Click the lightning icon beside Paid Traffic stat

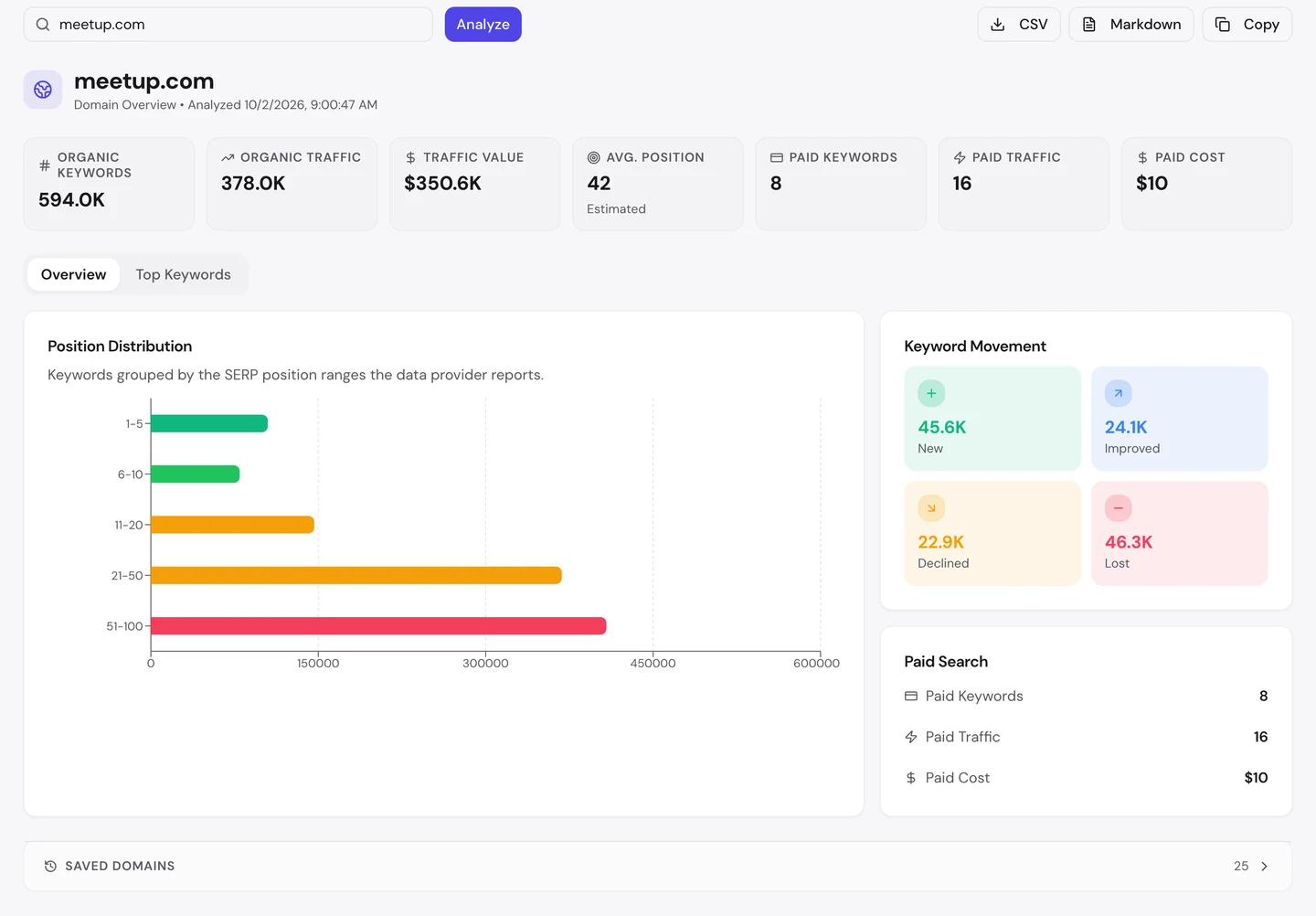click(x=960, y=158)
